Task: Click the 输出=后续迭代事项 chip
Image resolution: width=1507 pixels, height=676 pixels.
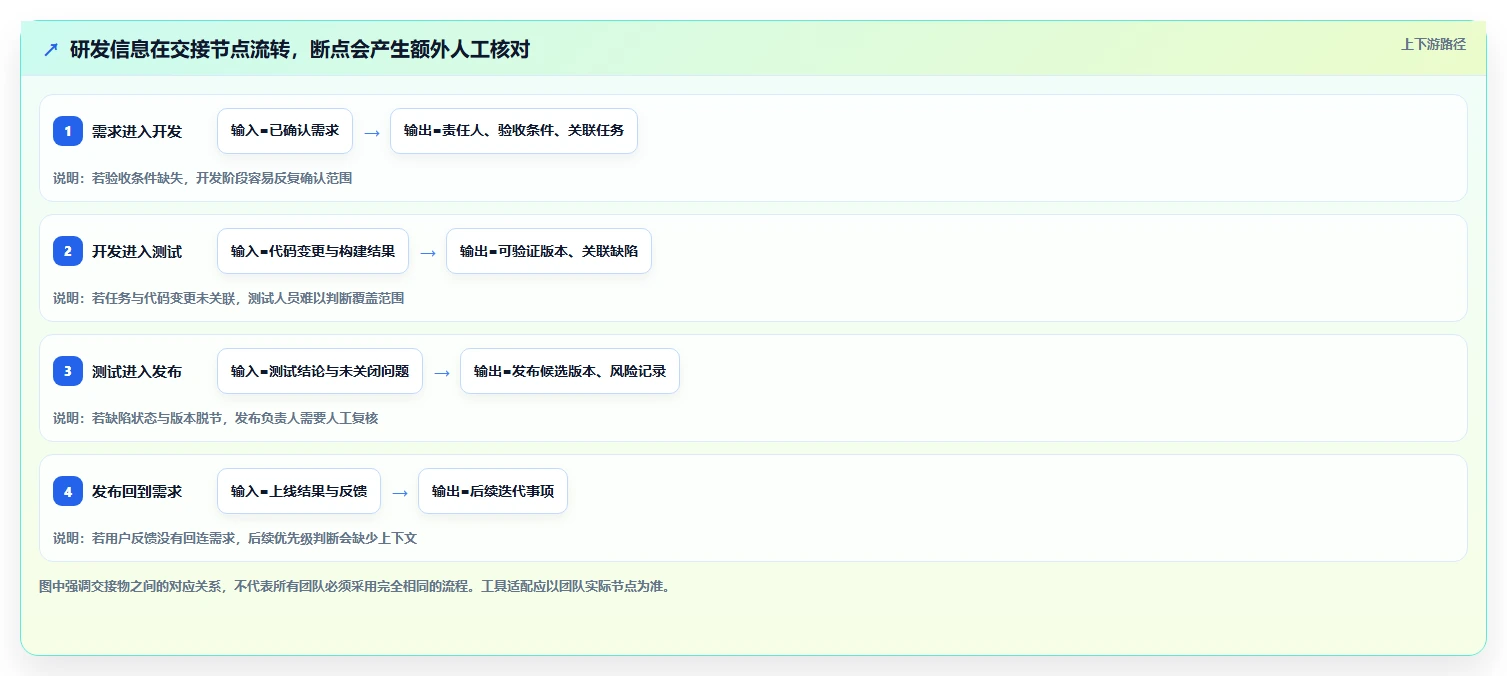Action: point(493,491)
